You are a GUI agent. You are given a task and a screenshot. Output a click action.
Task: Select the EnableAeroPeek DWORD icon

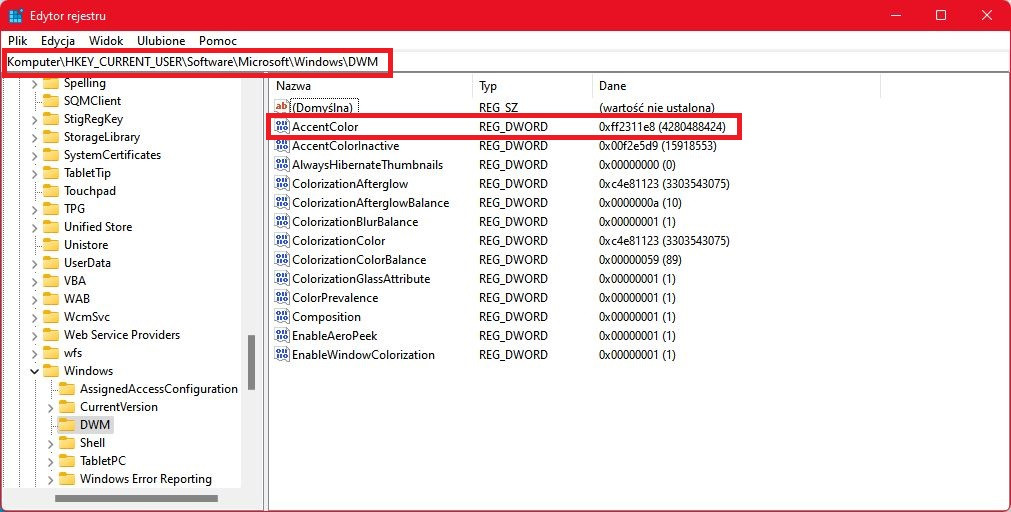tap(282, 336)
